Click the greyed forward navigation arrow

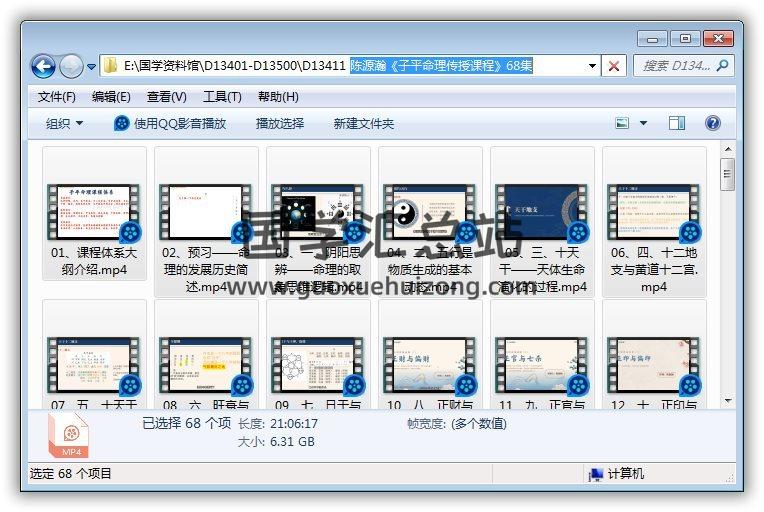point(71,66)
